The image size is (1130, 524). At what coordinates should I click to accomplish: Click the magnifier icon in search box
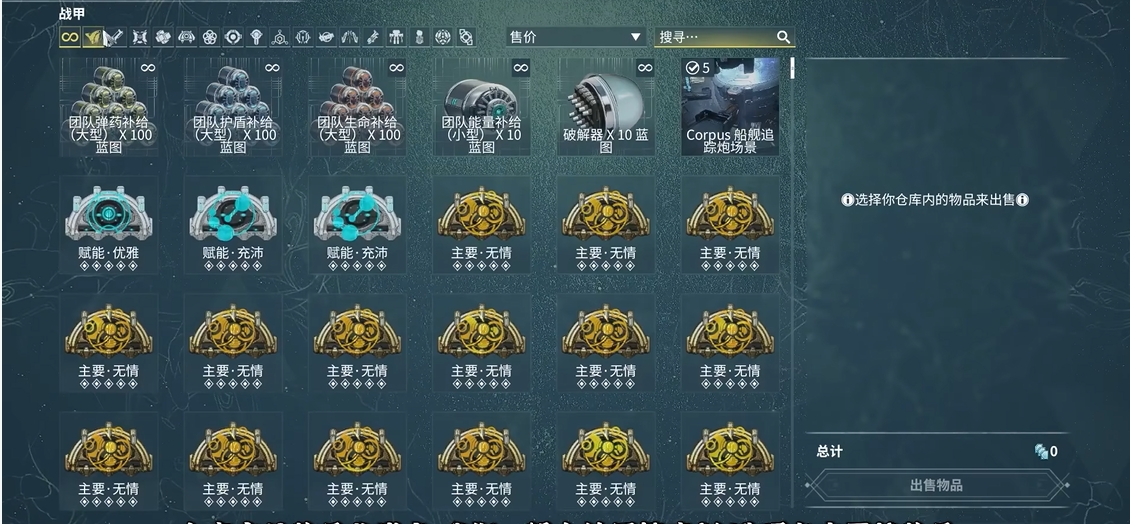click(783, 37)
